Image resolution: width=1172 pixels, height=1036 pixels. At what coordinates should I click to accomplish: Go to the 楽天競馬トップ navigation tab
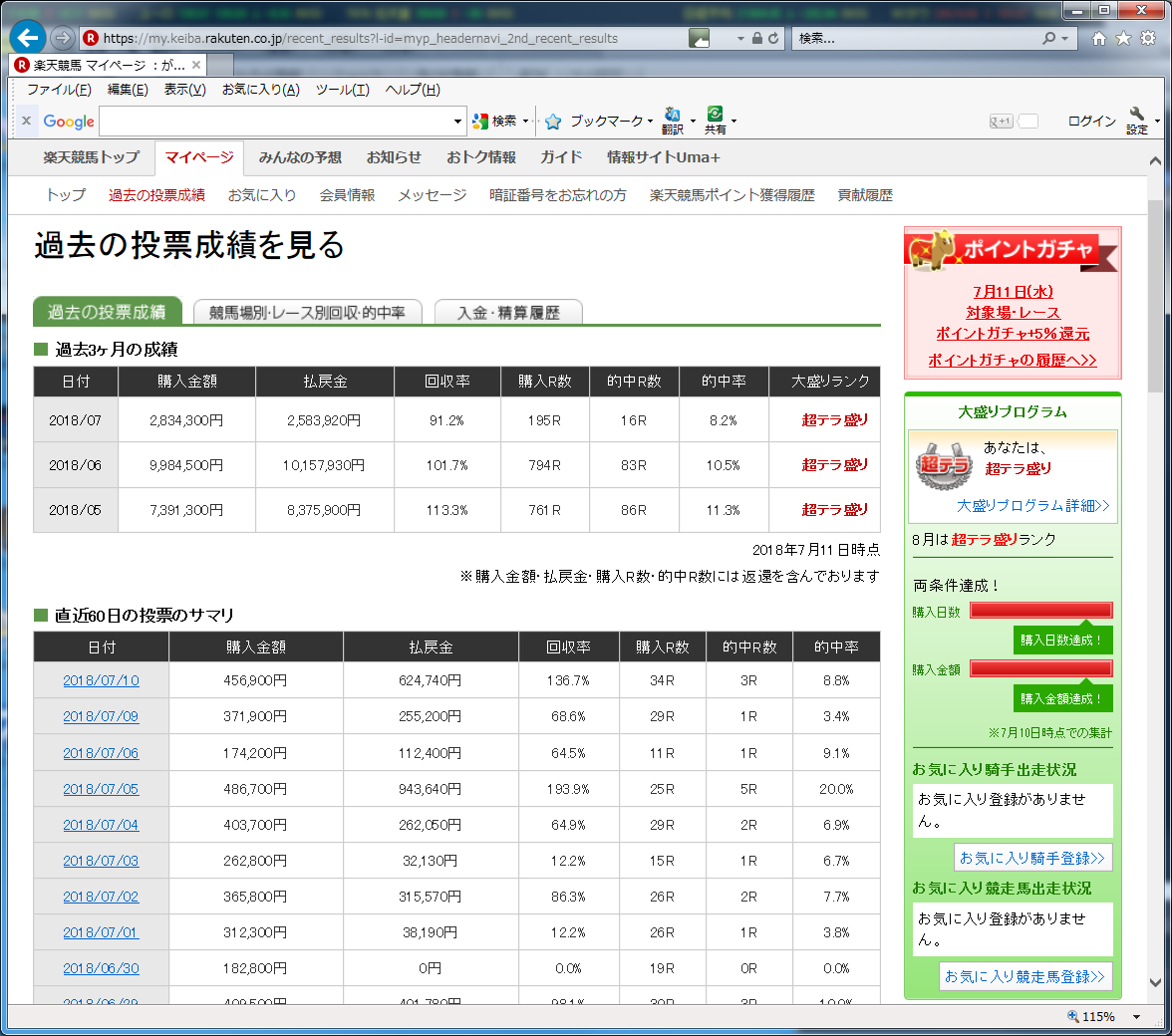92,157
